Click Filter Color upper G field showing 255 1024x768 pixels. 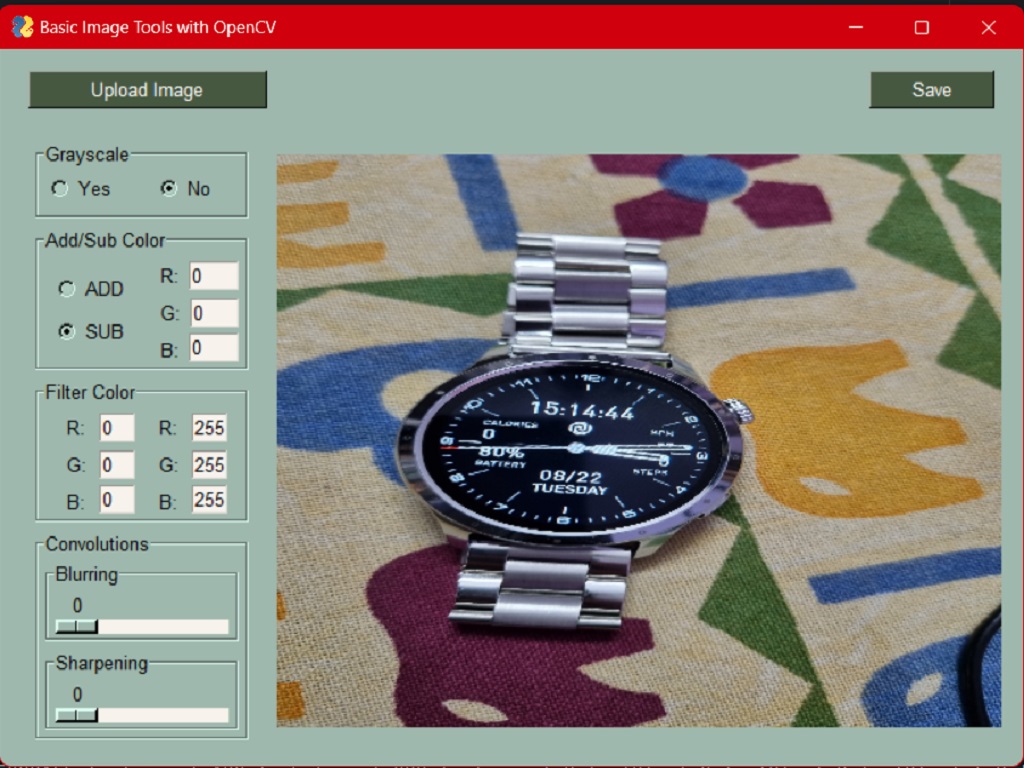pyautogui.click(x=209, y=464)
